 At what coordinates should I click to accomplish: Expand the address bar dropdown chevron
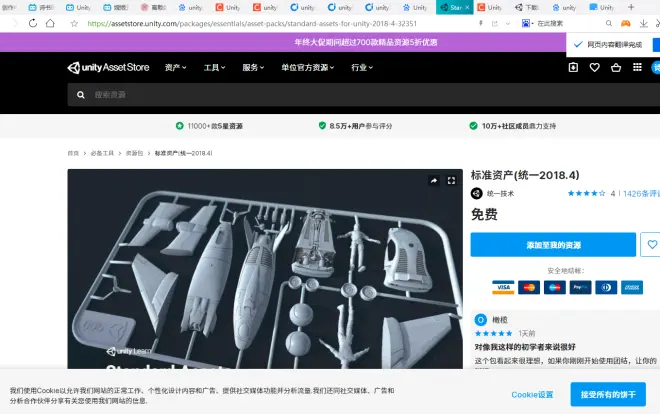click(508, 24)
